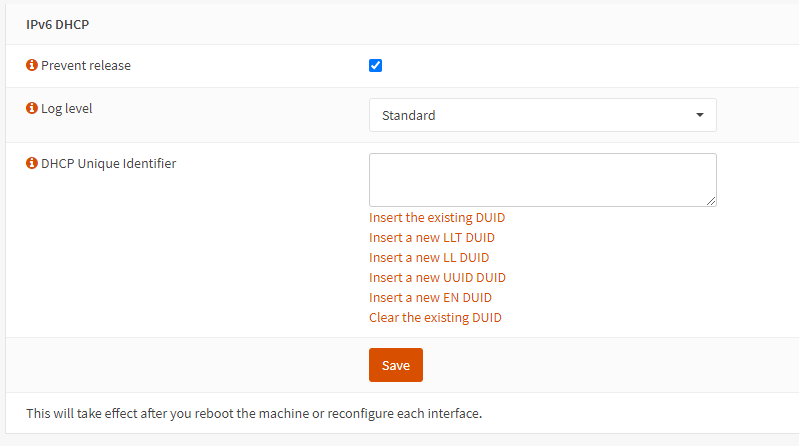
Task: Clear the existing DUID
Action: pyautogui.click(x=435, y=318)
